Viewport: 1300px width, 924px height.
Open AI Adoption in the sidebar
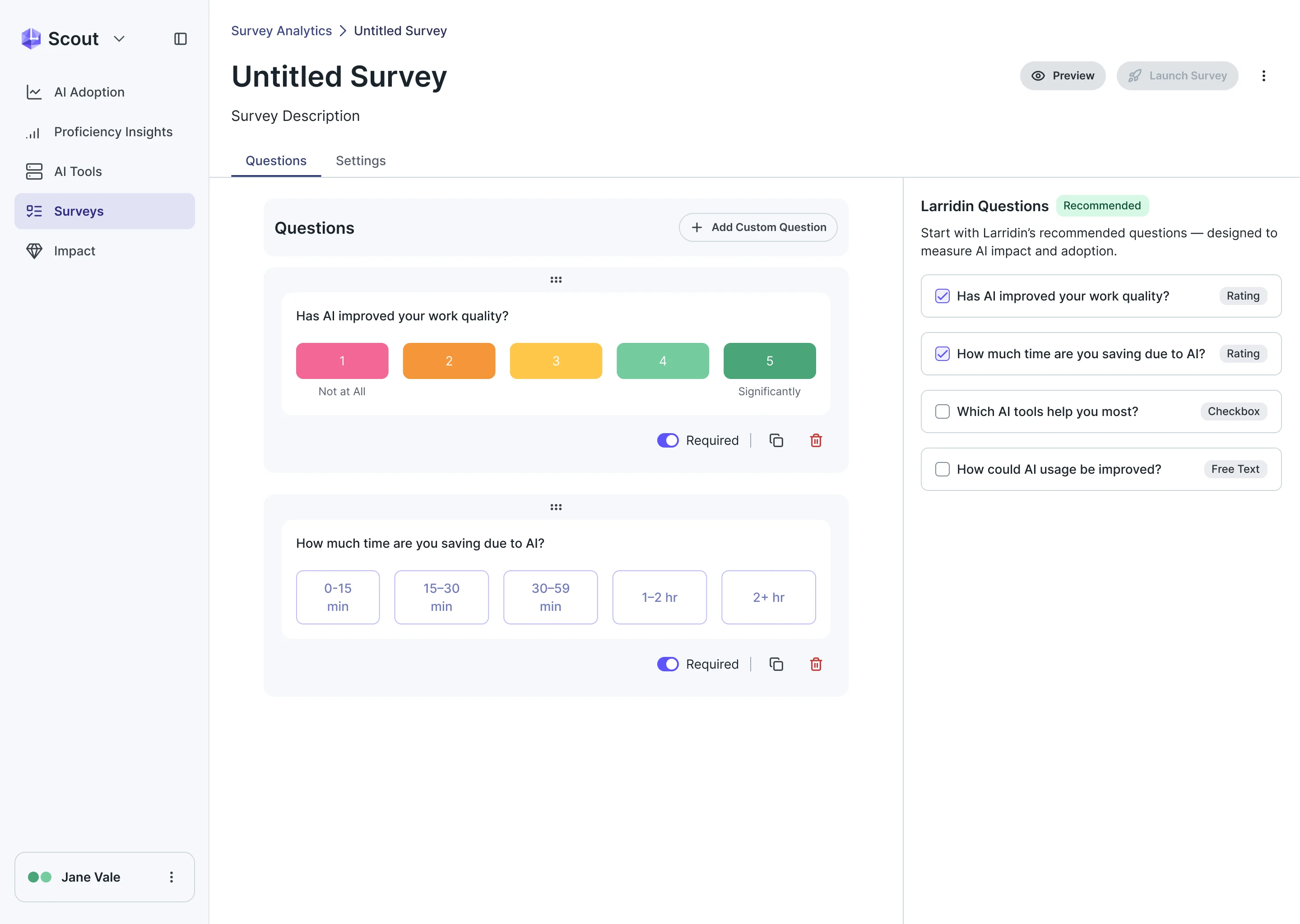tap(105, 92)
